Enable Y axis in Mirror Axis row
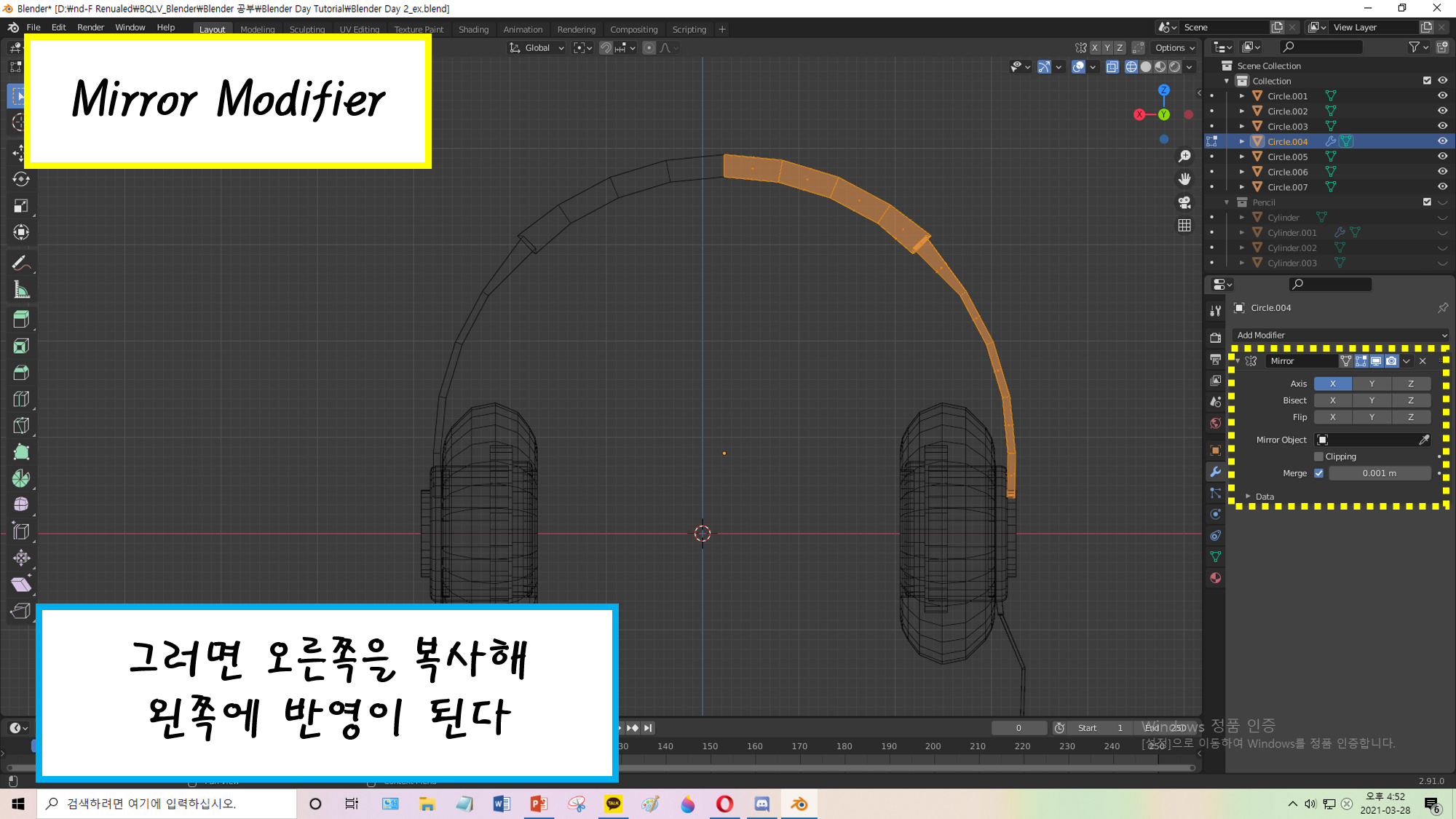Screen dimensions: 1456x819 (1372, 384)
